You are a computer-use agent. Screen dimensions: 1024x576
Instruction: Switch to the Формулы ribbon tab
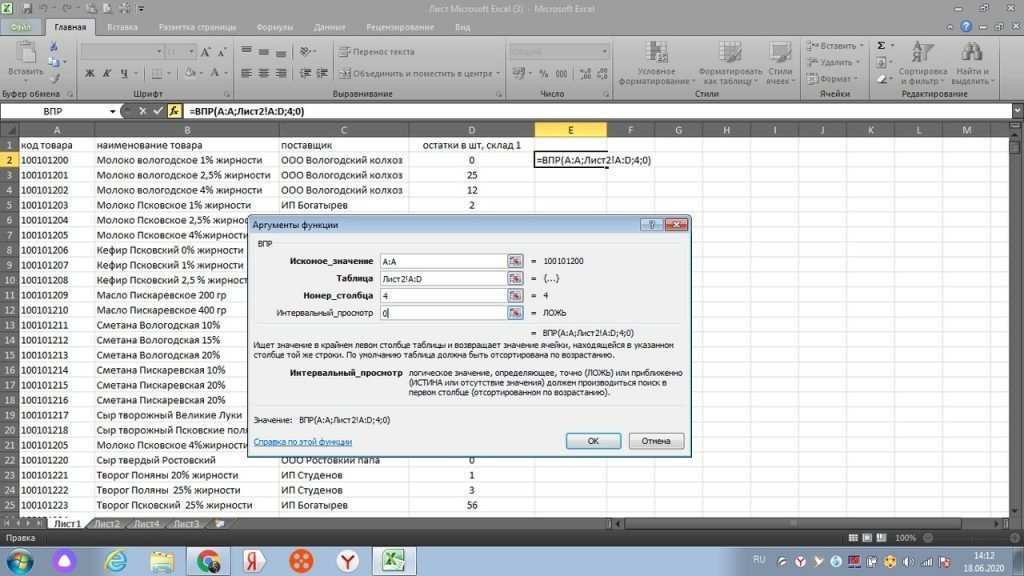(274, 27)
